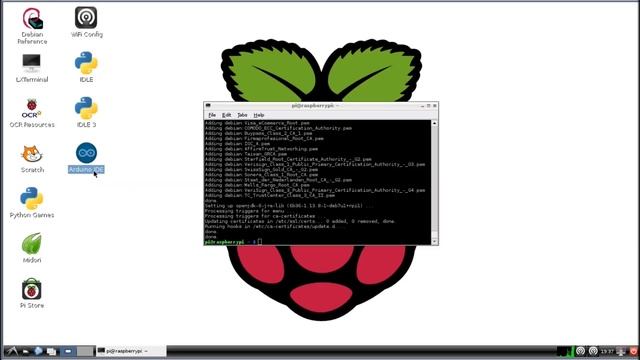This screenshot has width=640, height=360.
Task: Minimize the pi@raspberrypi terminal window
Action: pos(422,106)
